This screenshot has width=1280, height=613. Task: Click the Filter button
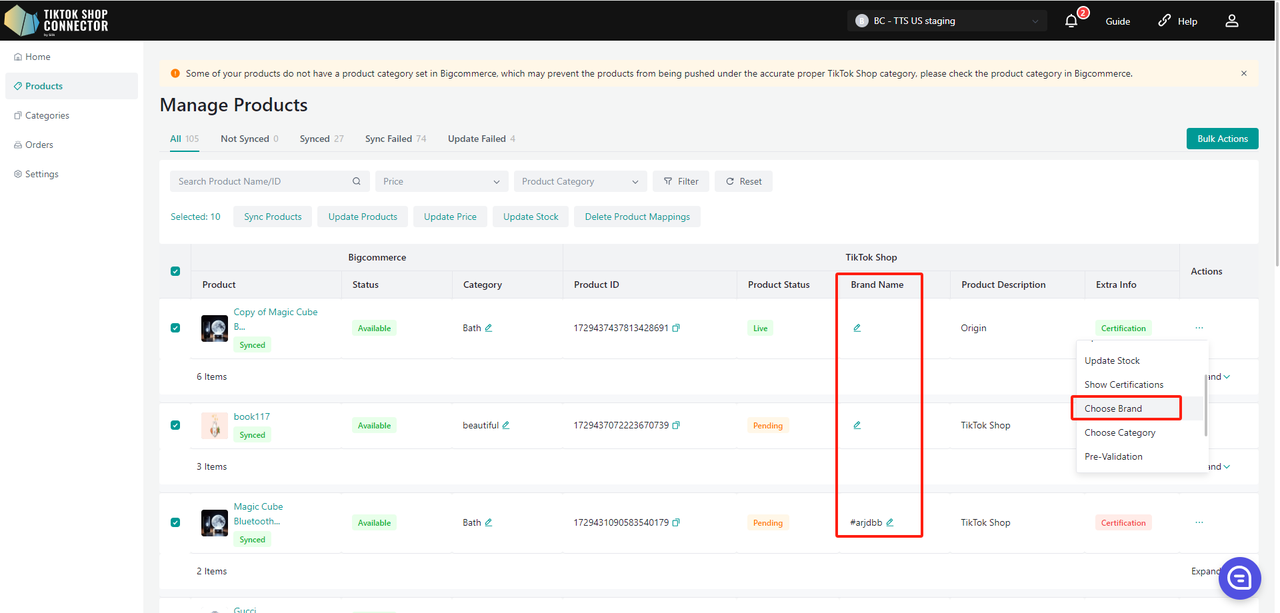click(681, 181)
